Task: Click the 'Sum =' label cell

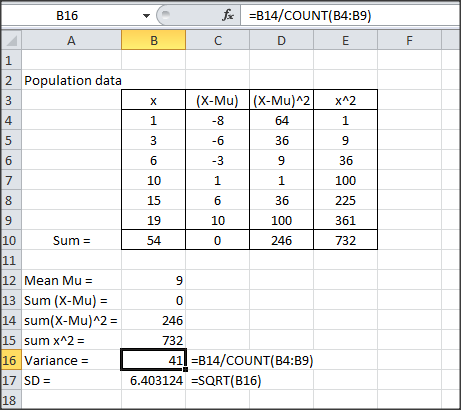Action: click(x=71, y=240)
